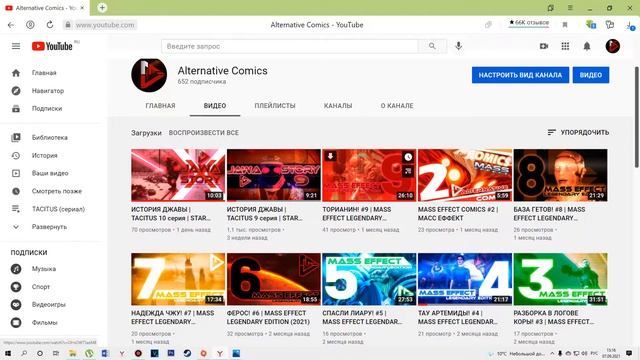Click the browser profile icon beside back arrow
The image size is (640, 360).
(x=30, y=25)
